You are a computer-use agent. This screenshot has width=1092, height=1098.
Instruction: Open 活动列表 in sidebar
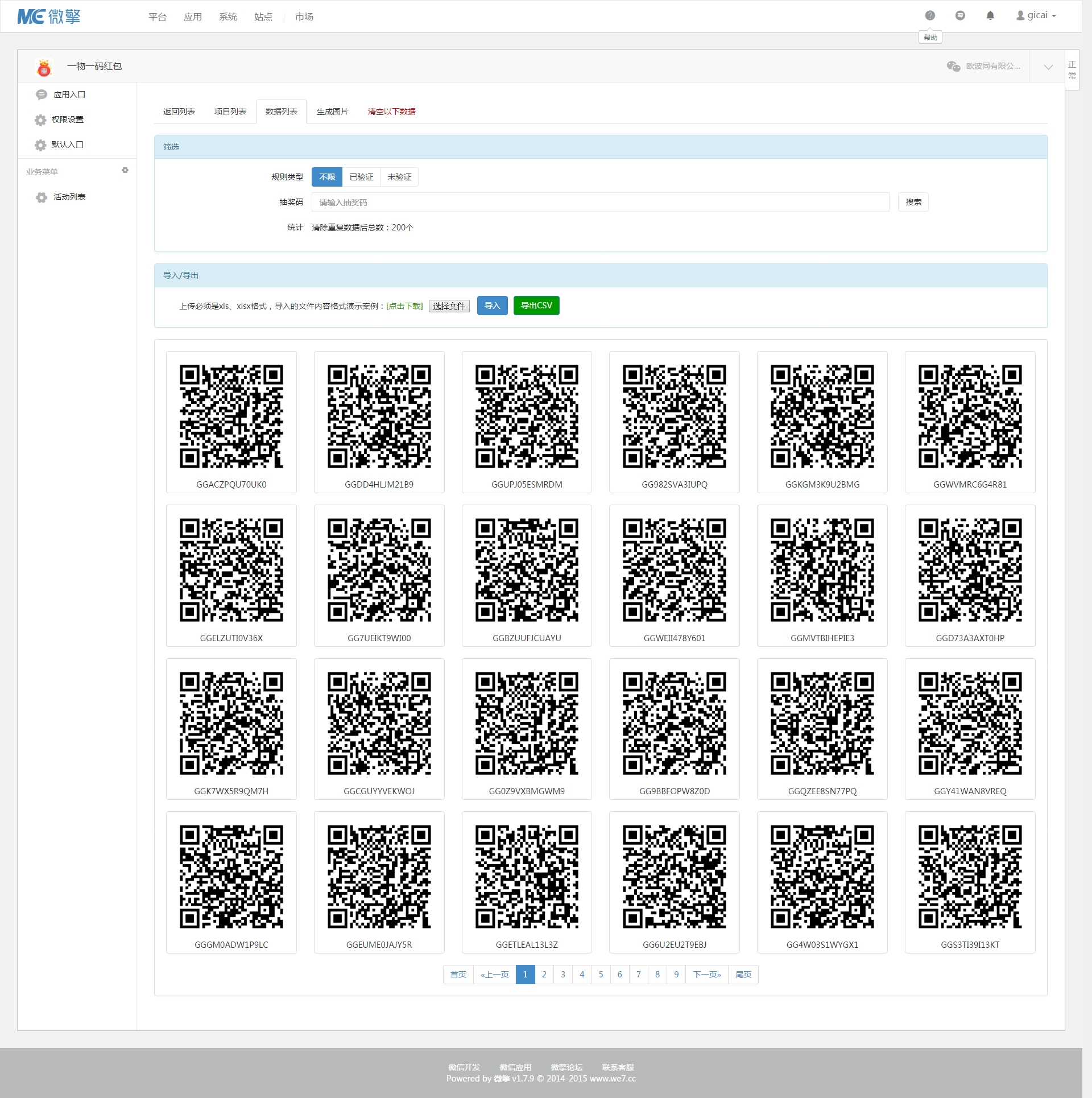pos(69,197)
